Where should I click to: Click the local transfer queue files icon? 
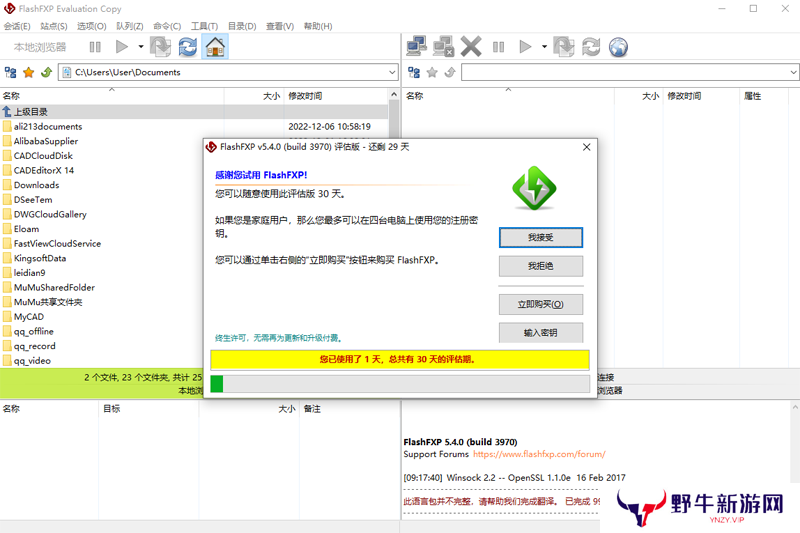(160, 47)
